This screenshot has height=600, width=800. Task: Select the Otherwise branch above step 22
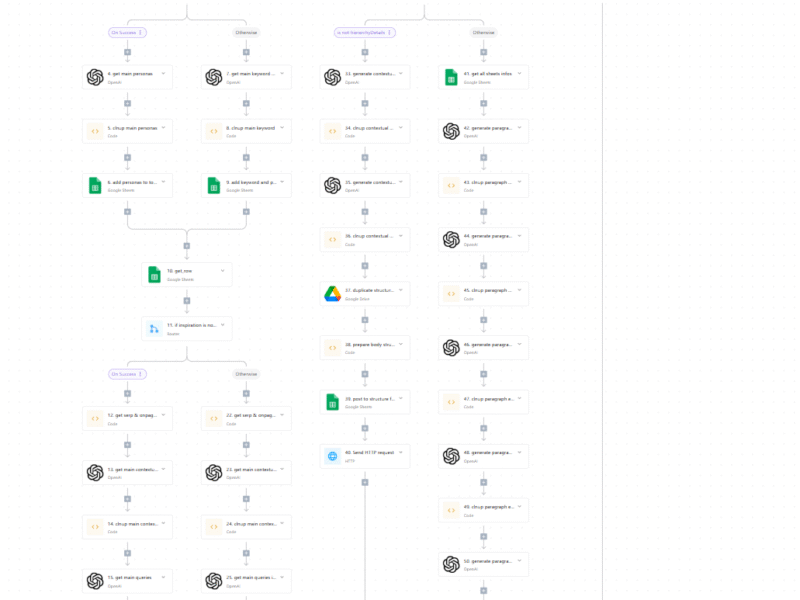(x=246, y=374)
